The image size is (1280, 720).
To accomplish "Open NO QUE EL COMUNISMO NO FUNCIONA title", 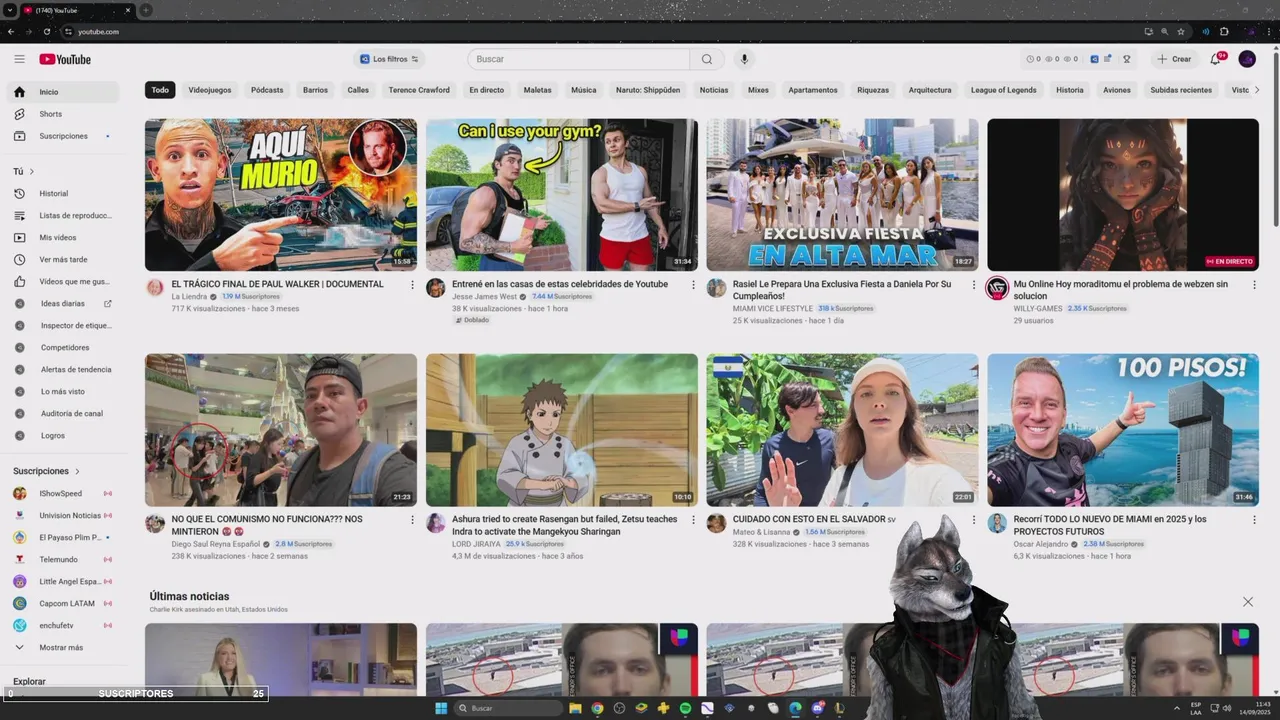I will [267, 525].
